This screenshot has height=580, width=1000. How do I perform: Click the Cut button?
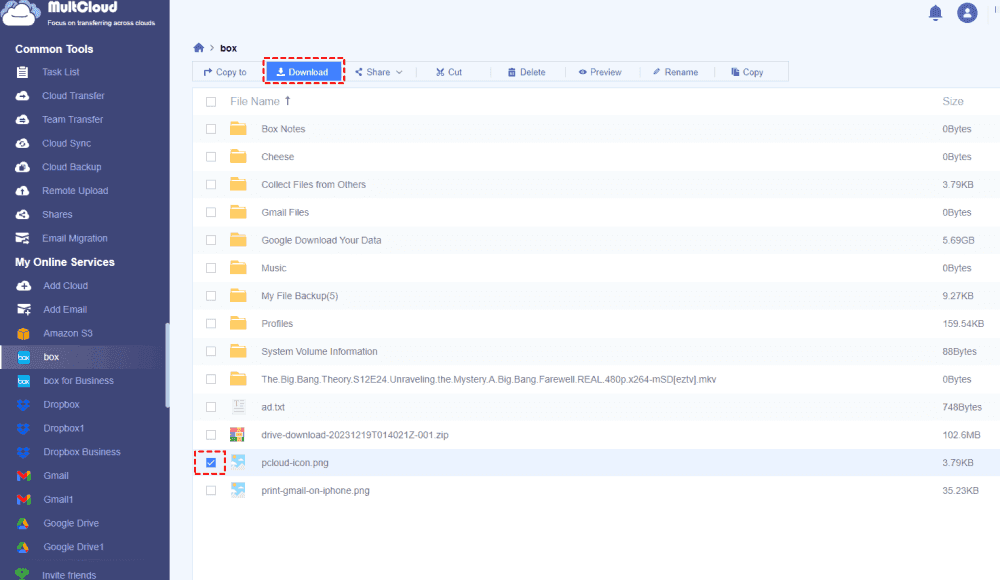(449, 72)
